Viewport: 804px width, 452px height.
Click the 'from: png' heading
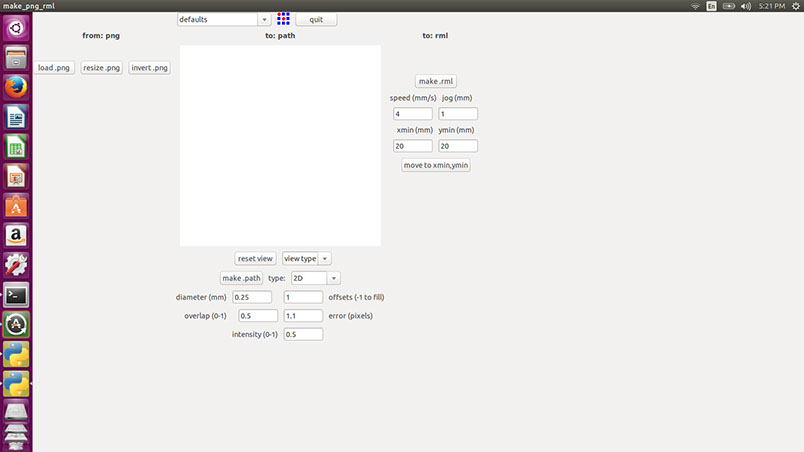(101, 35)
